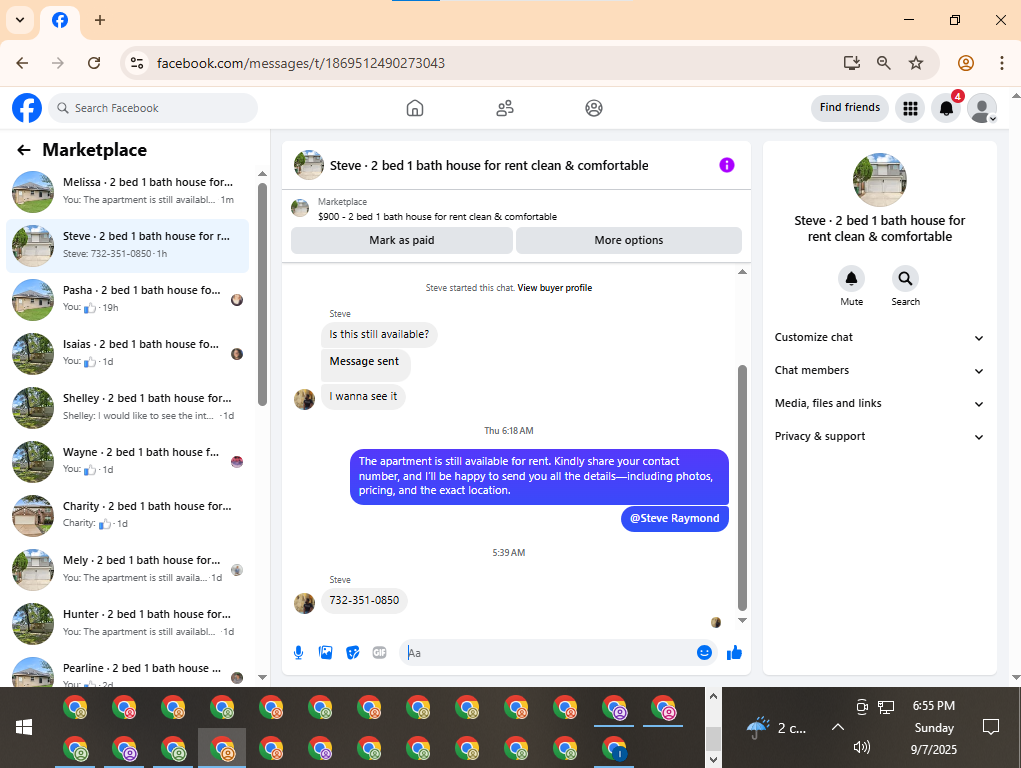
Task: Show hidden system tray icons
Action: point(838,727)
